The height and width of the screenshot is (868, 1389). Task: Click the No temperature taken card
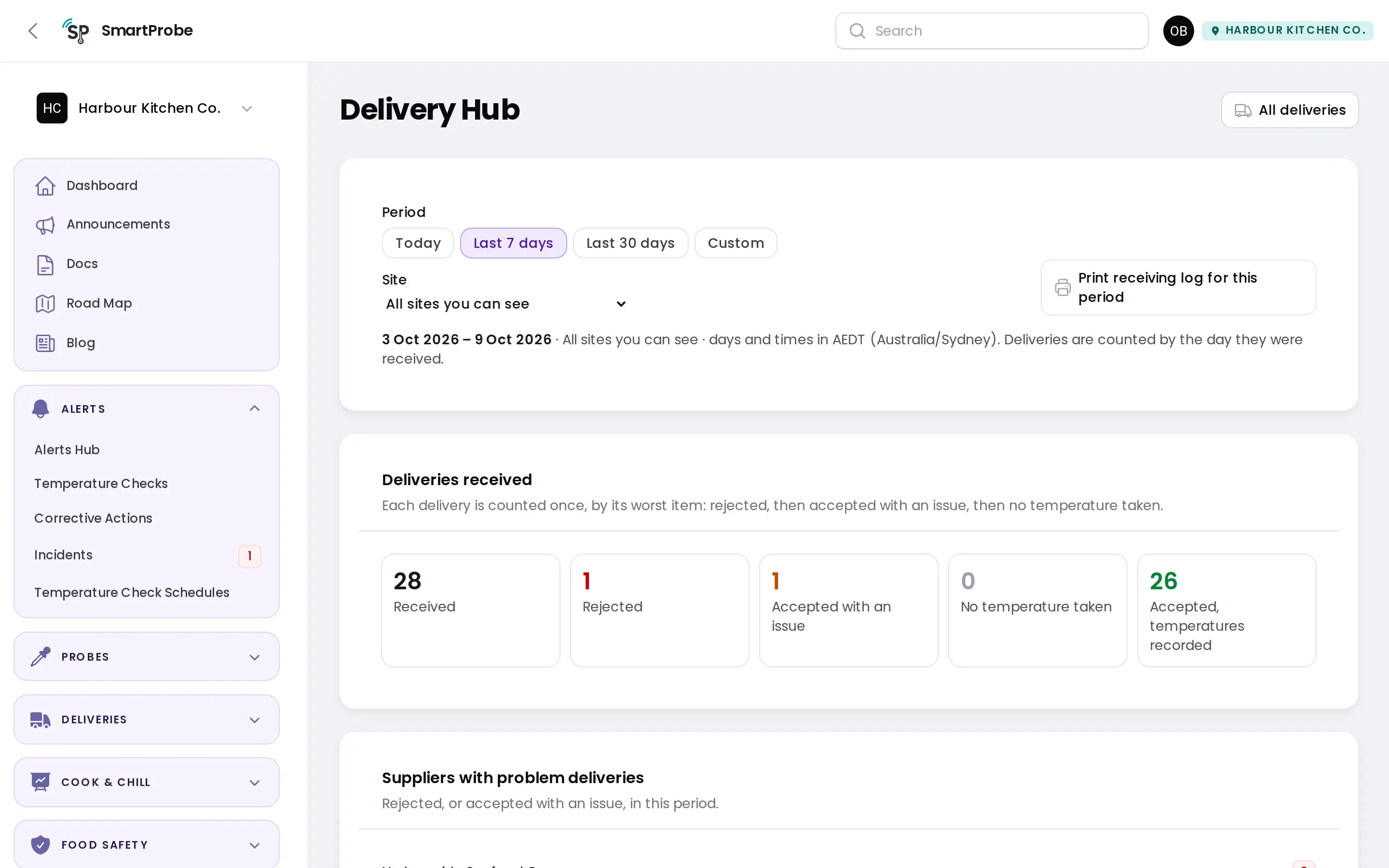click(1037, 610)
